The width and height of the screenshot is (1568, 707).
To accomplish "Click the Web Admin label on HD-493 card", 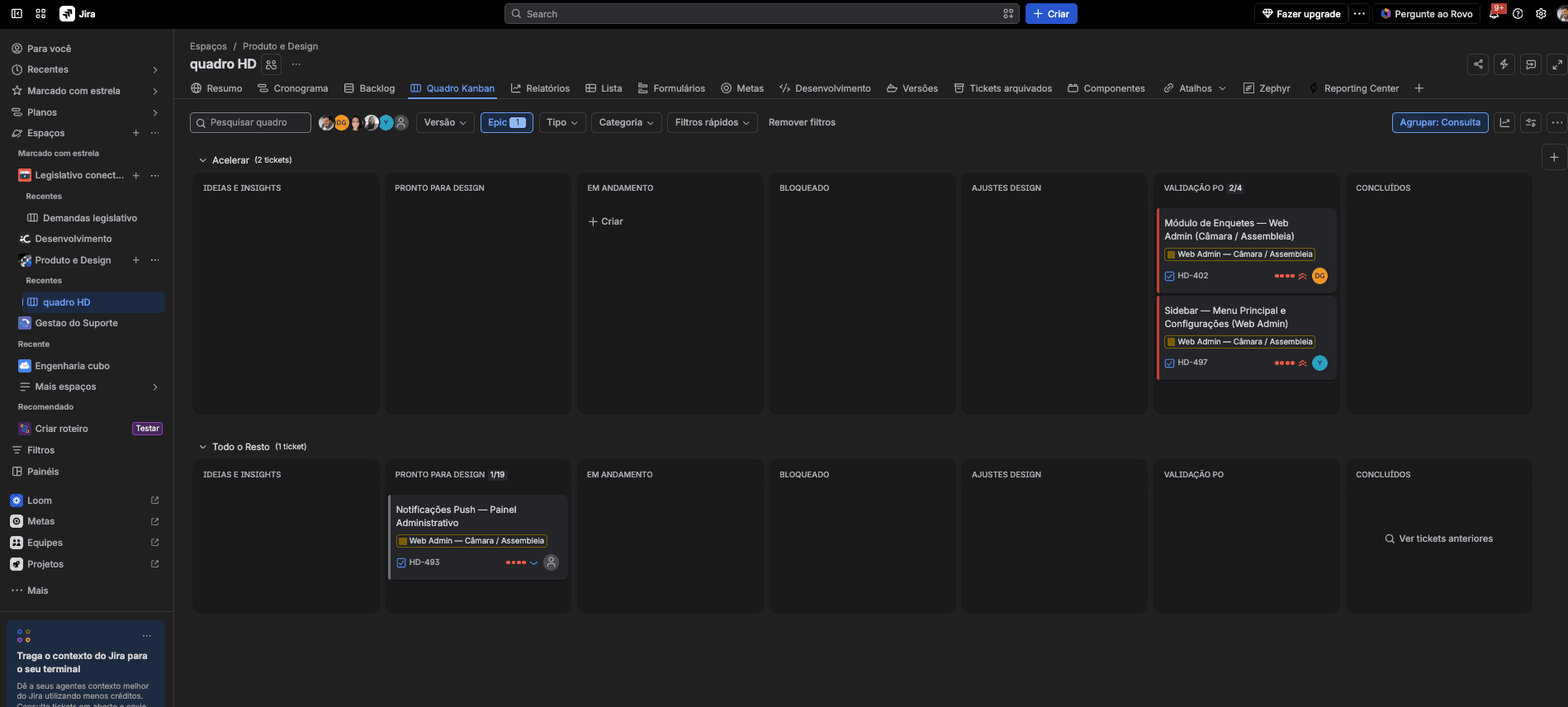I will click(471, 541).
